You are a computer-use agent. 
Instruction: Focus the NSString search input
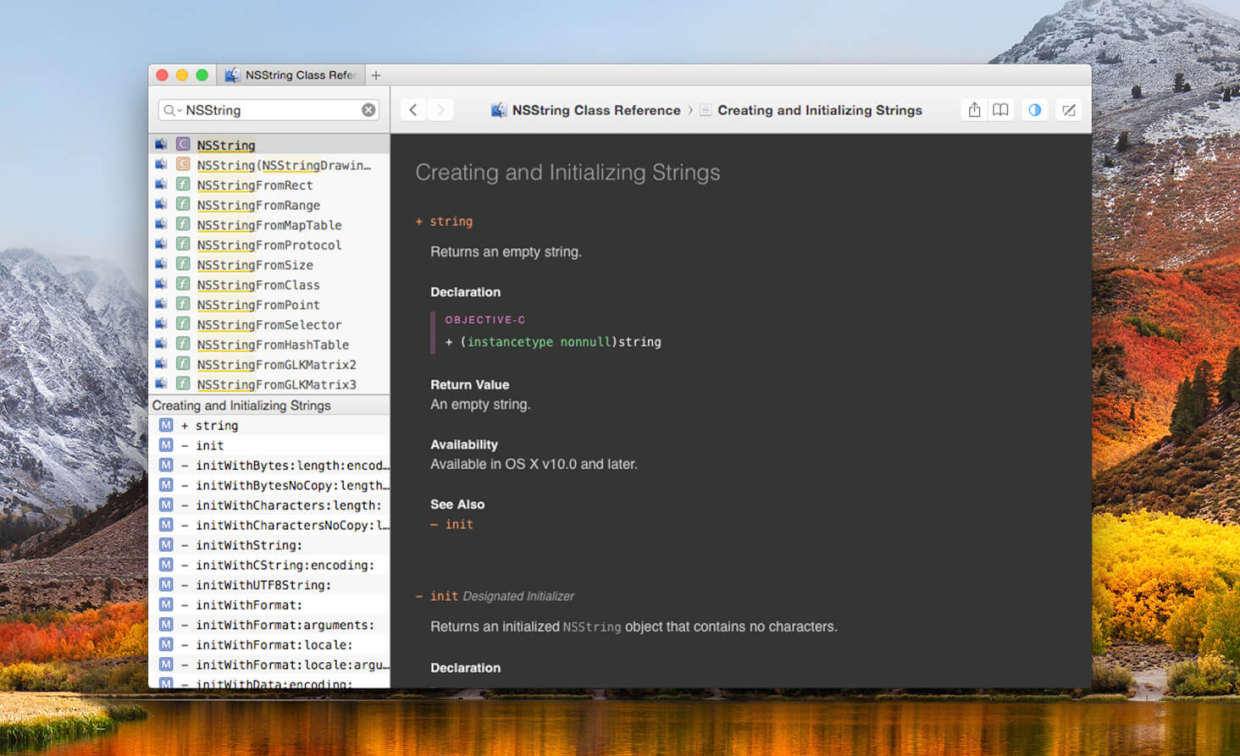pyautogui.click(x=270, y=110)
